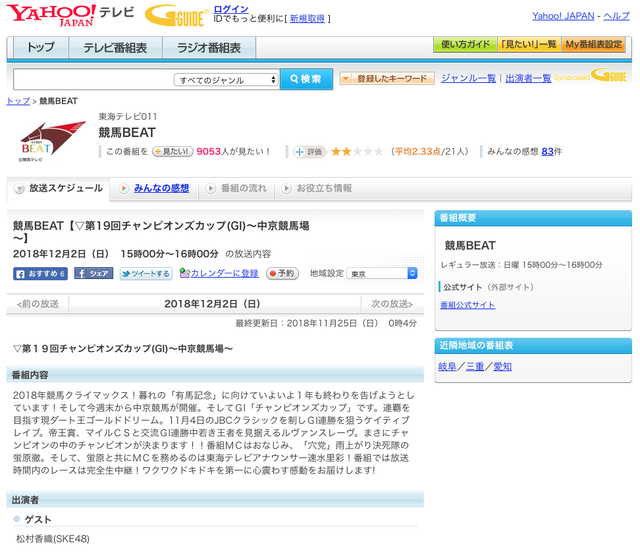Click the 番組内容 section header
640x556 pixels.
(x=215, y=375)
